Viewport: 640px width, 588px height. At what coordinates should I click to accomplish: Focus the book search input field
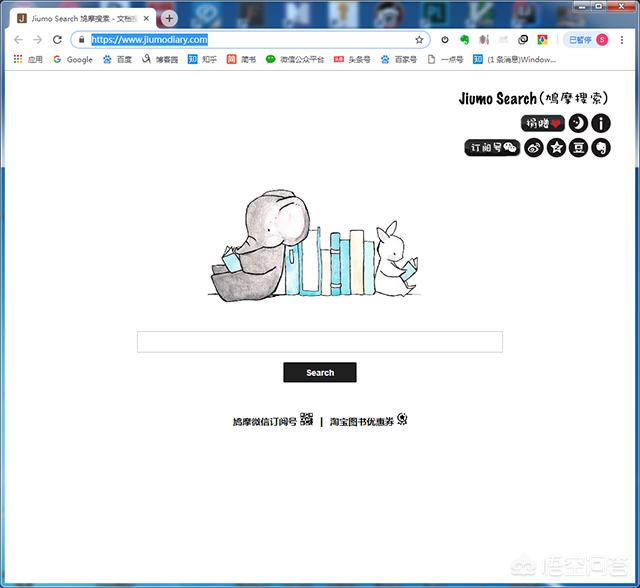pos(320,342)
